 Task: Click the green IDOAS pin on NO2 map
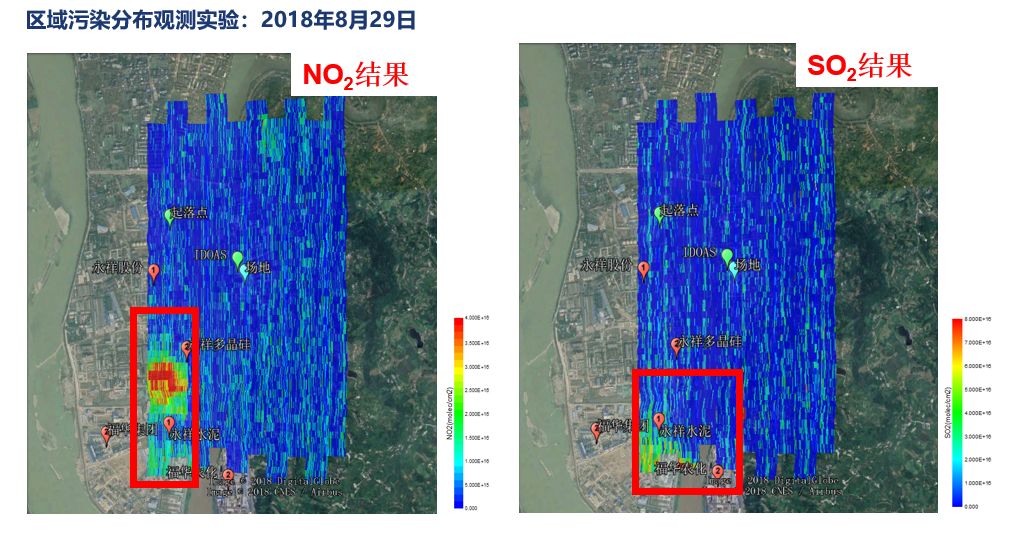click(x=238, y=260)
